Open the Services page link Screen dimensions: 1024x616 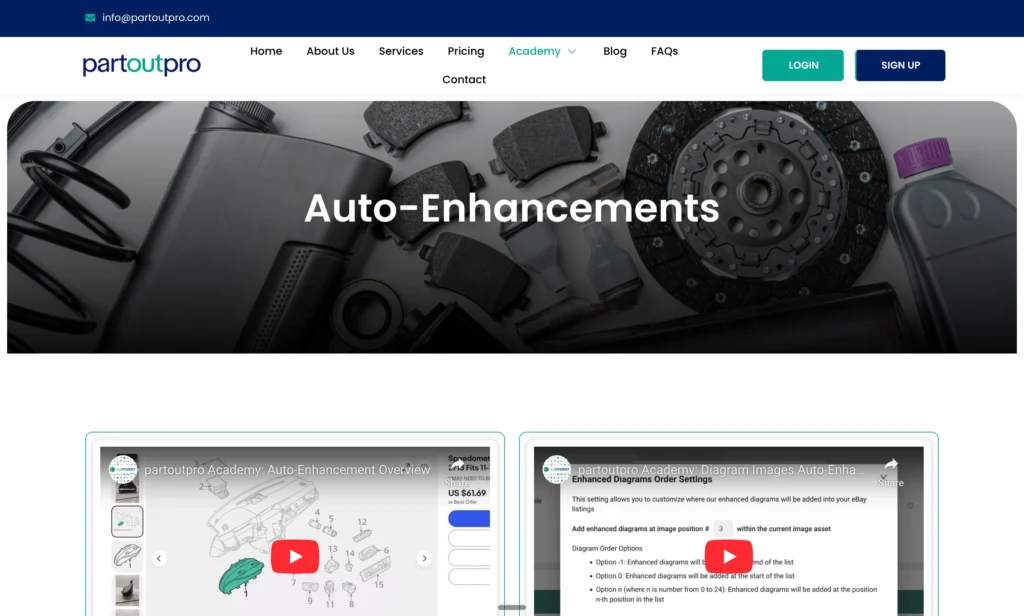point(400,51)
